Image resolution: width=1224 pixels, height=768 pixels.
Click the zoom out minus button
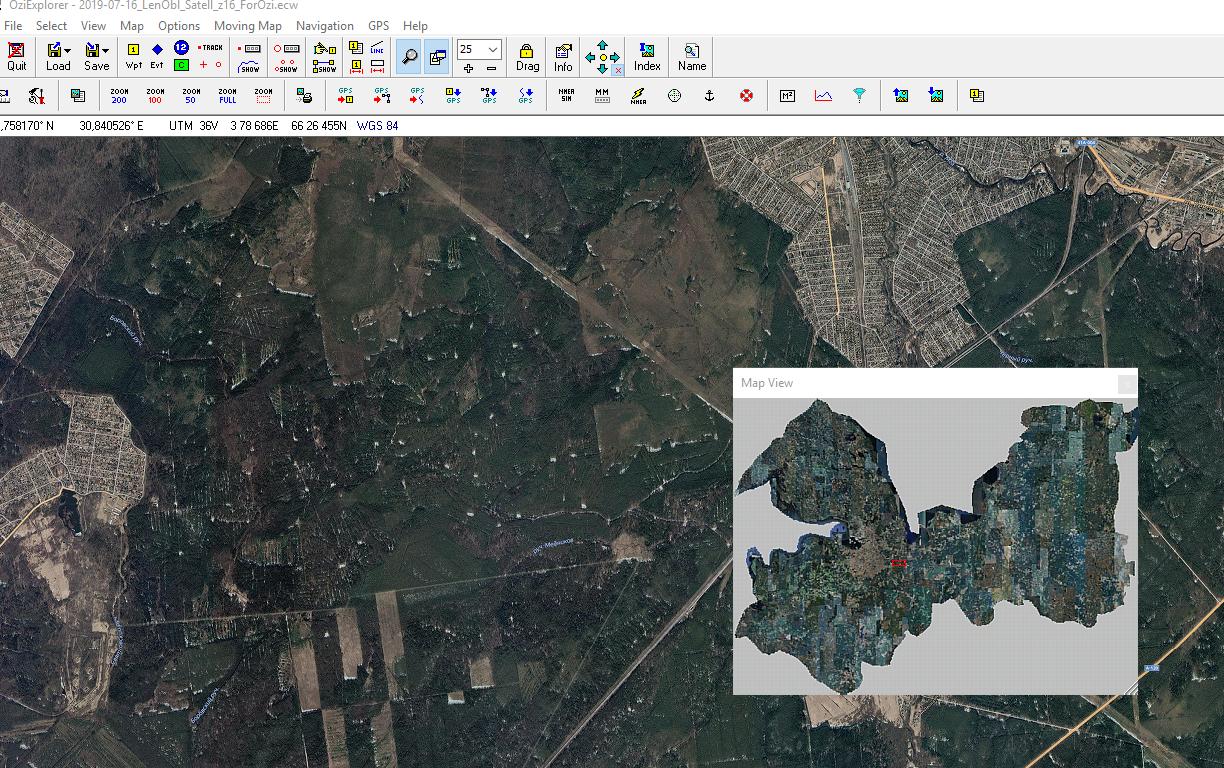491,68
